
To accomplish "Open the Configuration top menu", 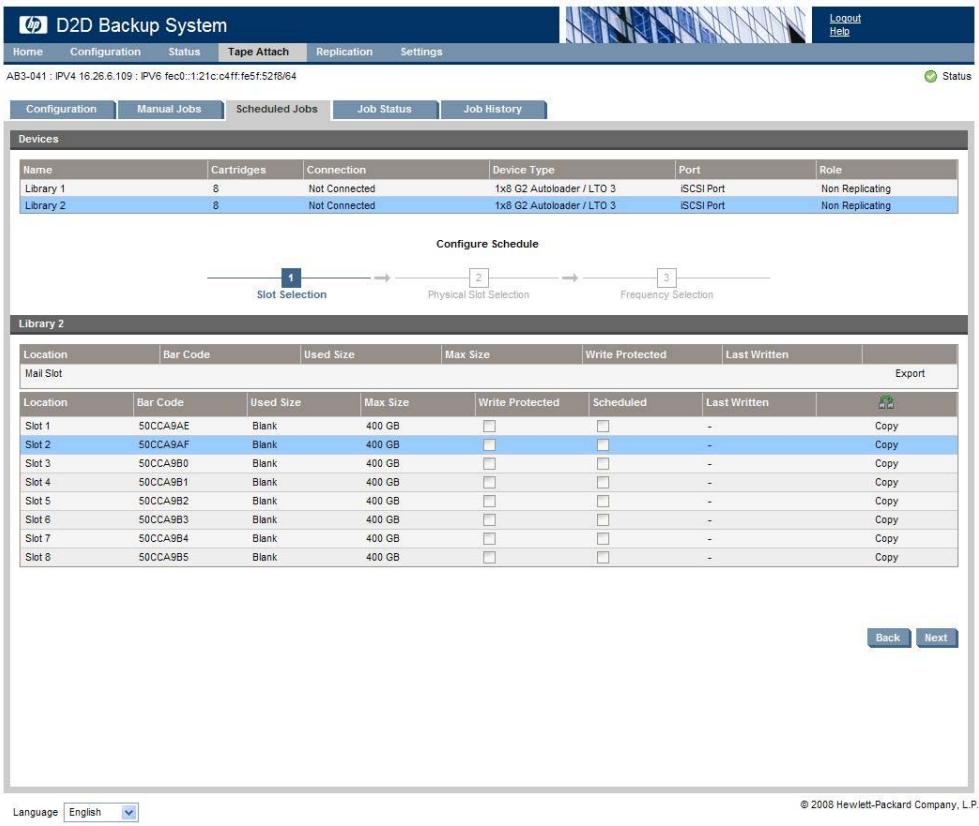I will click(x=105, y=52).
